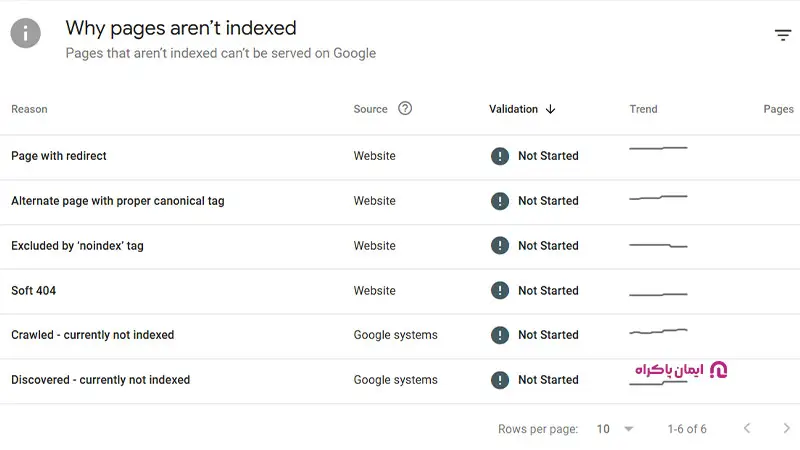
Task: Click the Source column help question mark
Action: pos(405,109)
